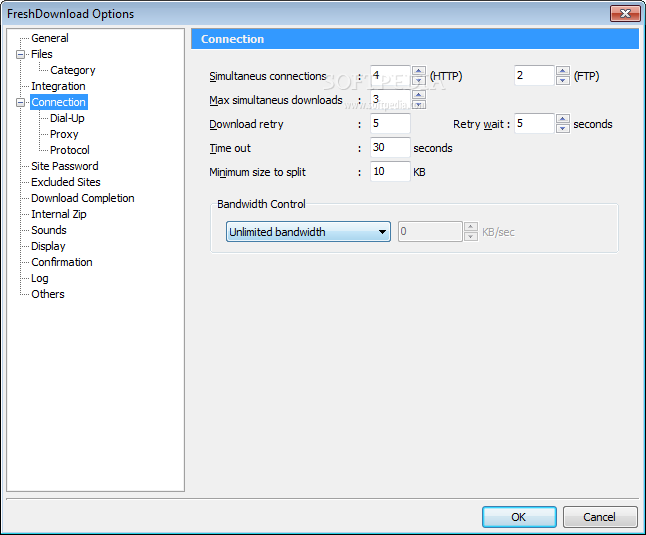The height and width of the screenshot is (535, 646).
Task: Select the Connection tree item
Action: pyautogui.click(x=59, y=103)
